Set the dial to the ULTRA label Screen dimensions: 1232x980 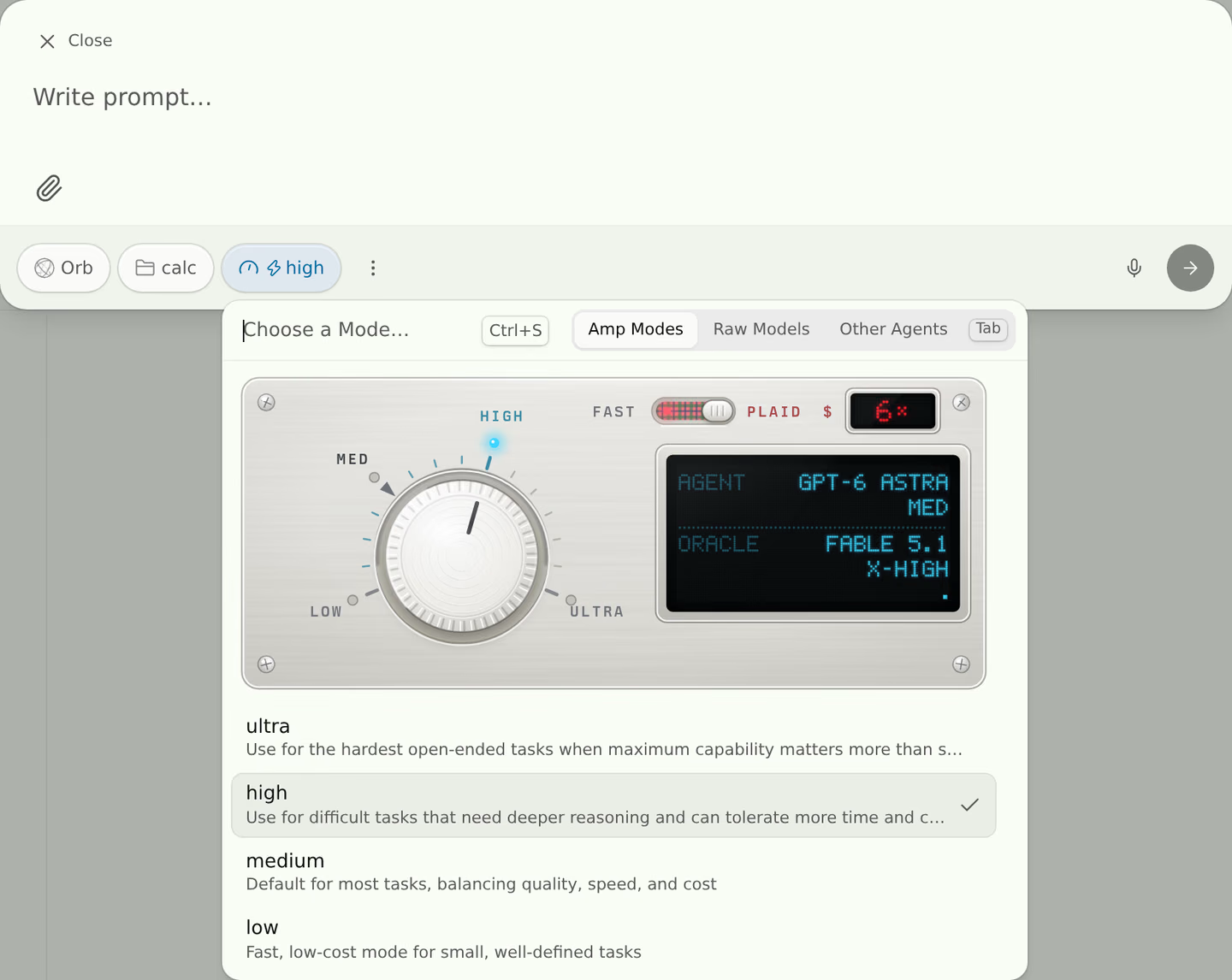(596, 611)
